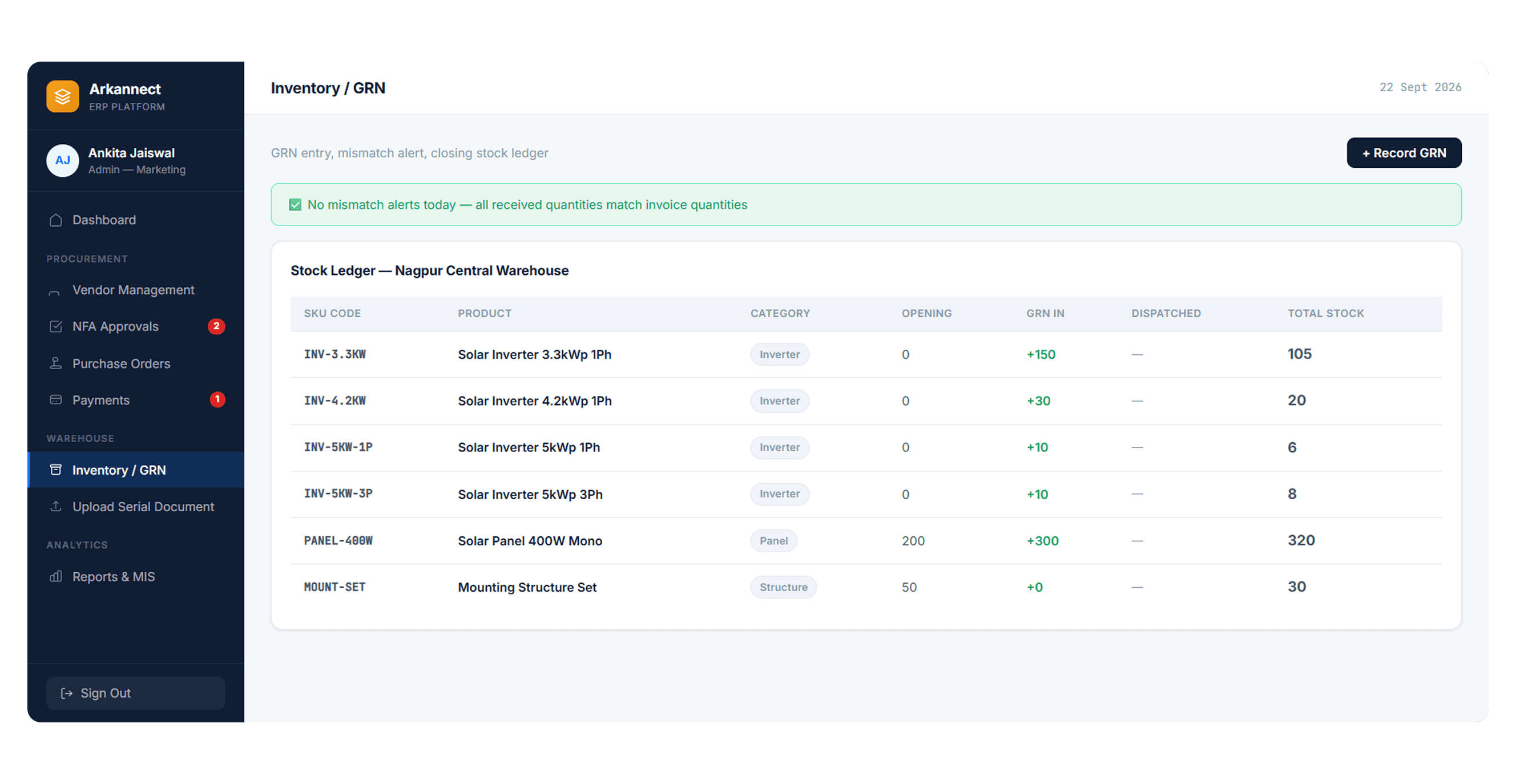Click NFA Approvals red badge showing 2
The height and width of the screenshot is (784, 1516).
coord(216,326)
